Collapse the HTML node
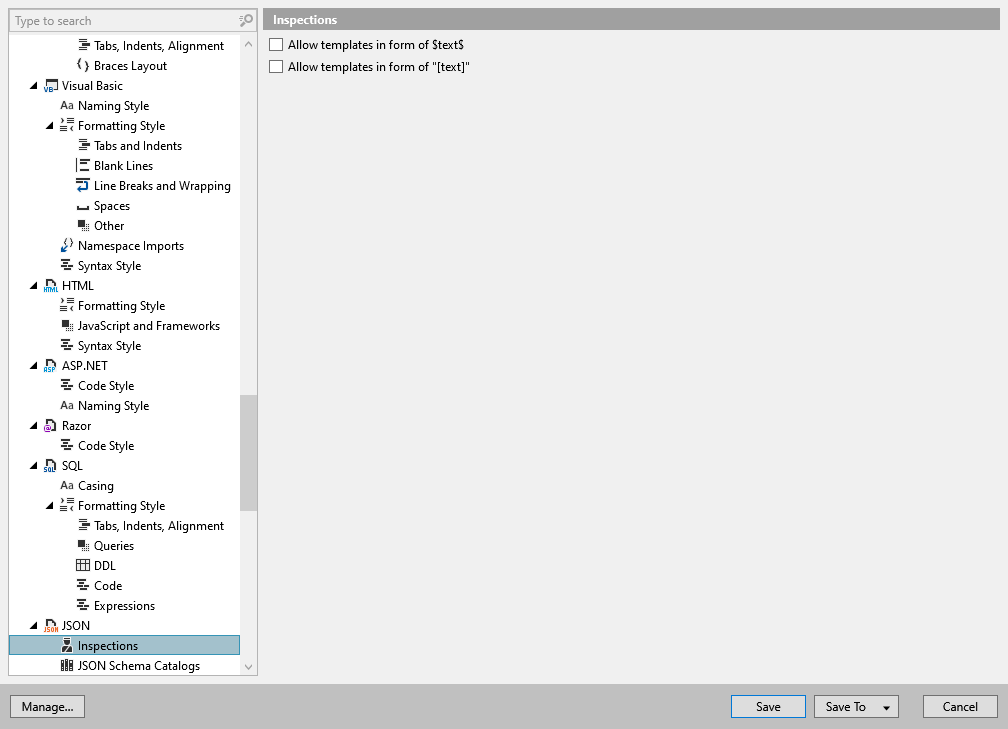 click(34, 286)
